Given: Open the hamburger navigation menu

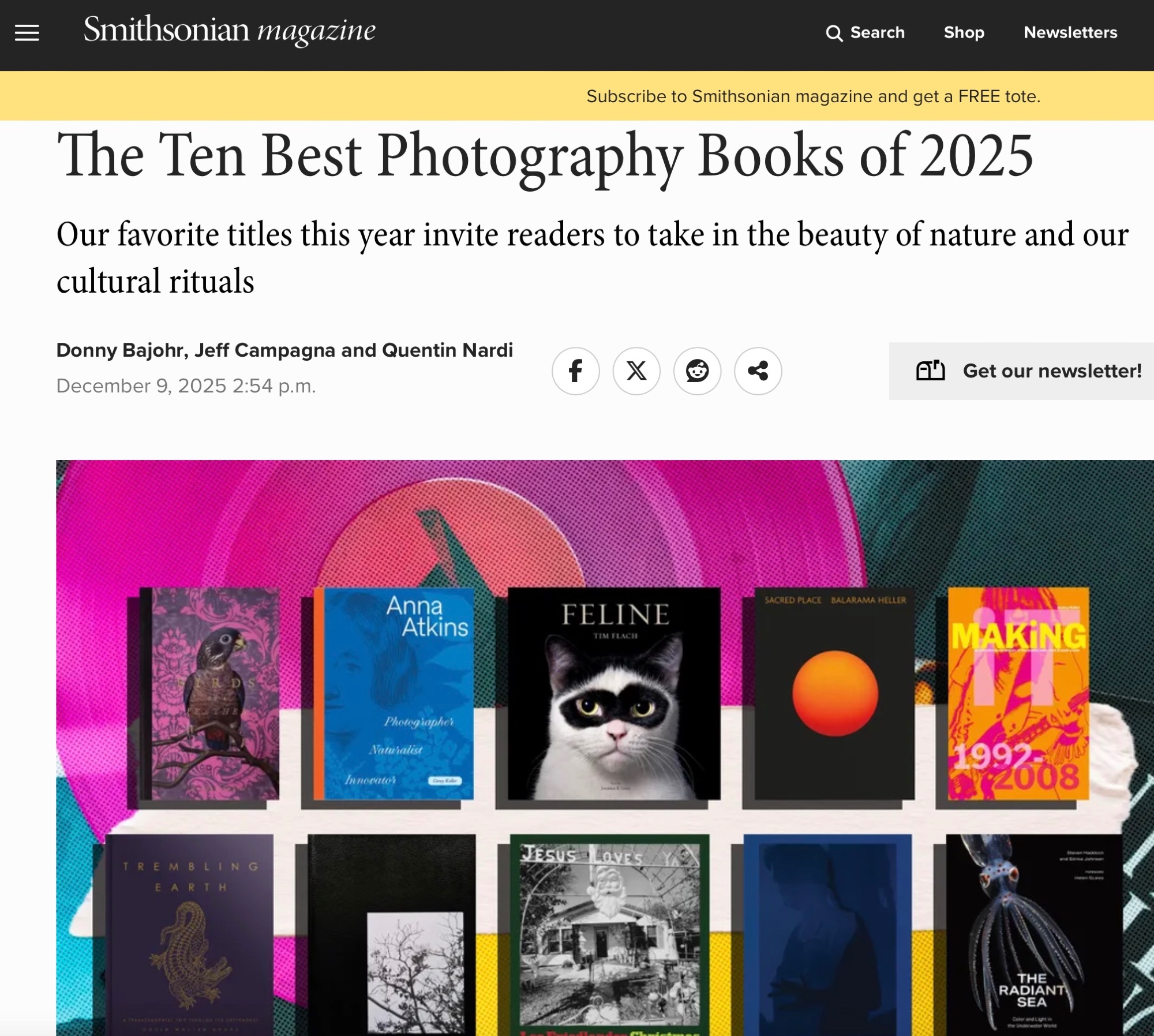Looking at the screenshot, I should click(27, 33).
